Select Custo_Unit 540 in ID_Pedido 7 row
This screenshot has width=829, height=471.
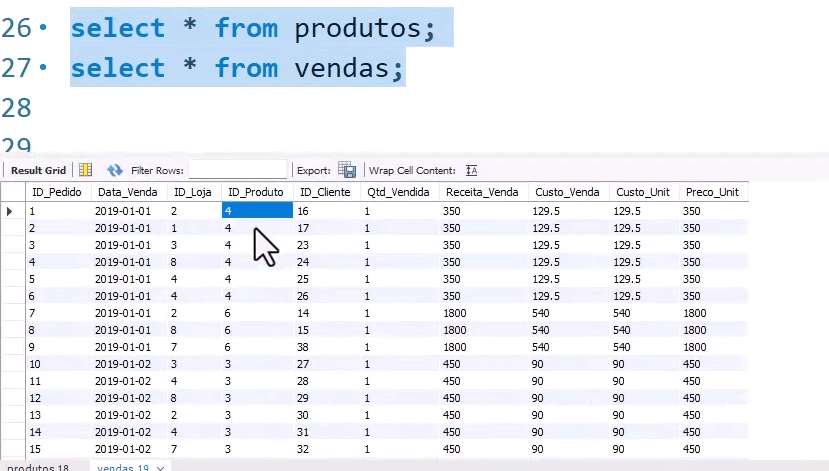pos(643,313)
